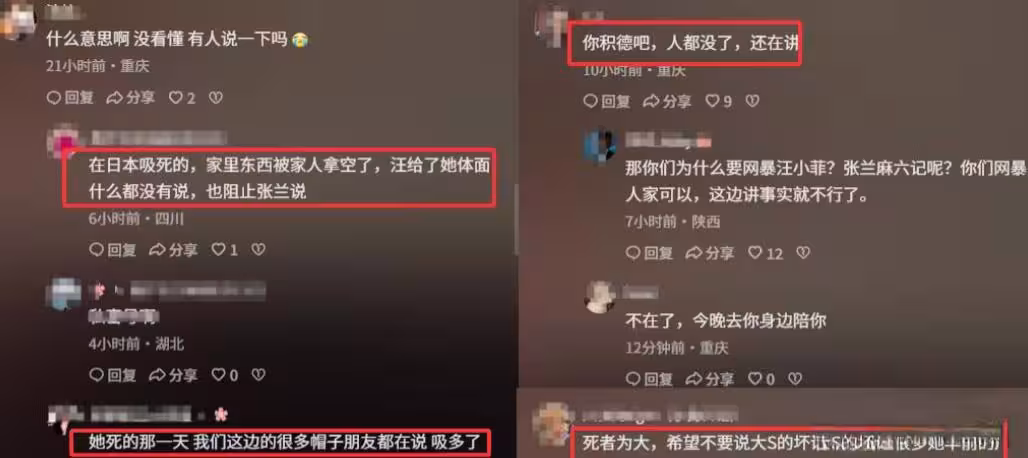The height and width of the screenshot is (458, 1028).
Task: Like the comment with 9 likes
Action: tap(719, 102)
